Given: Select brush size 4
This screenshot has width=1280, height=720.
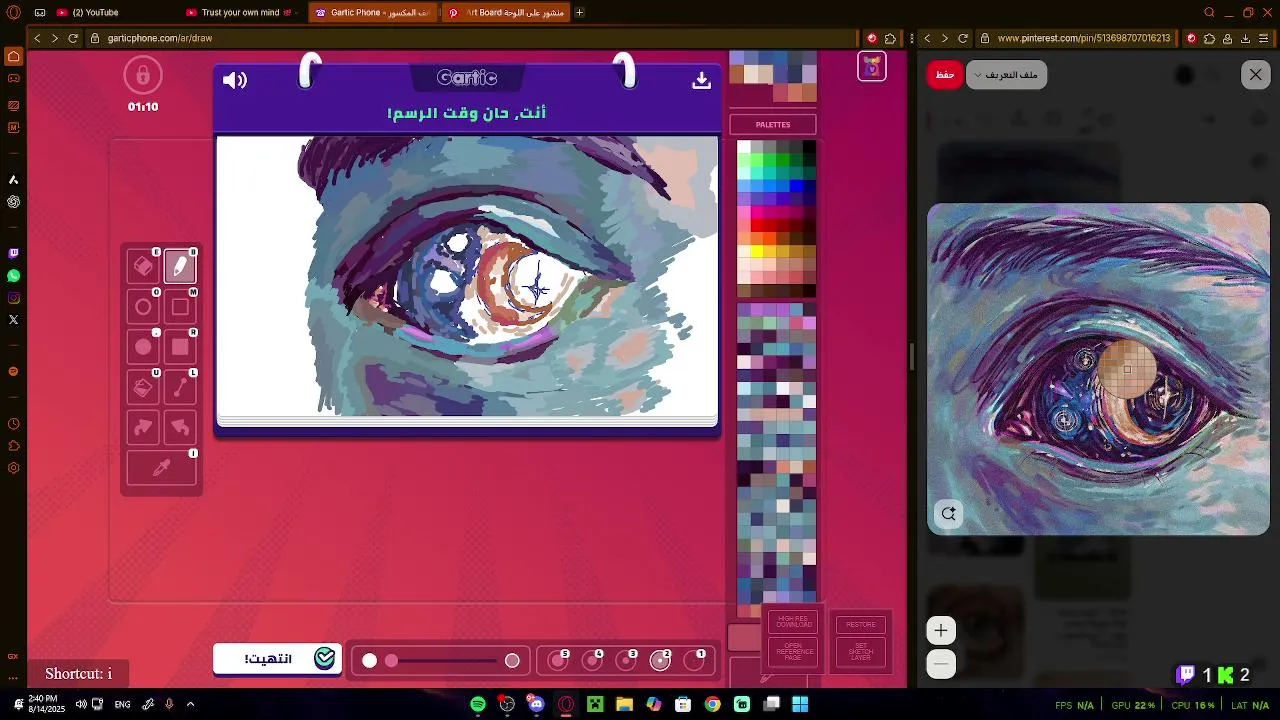Looking at the screenshot, I should [x=593, y=660].
